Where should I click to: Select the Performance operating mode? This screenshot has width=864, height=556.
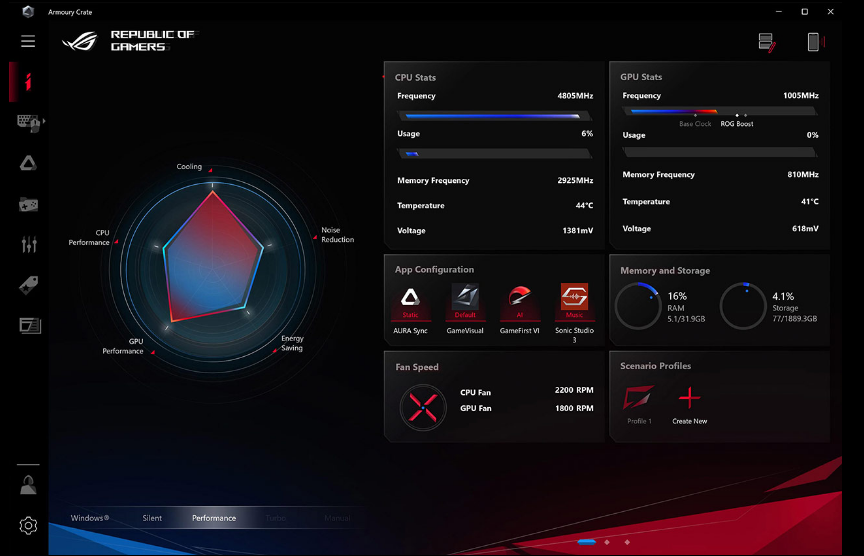tap(214, 518)
